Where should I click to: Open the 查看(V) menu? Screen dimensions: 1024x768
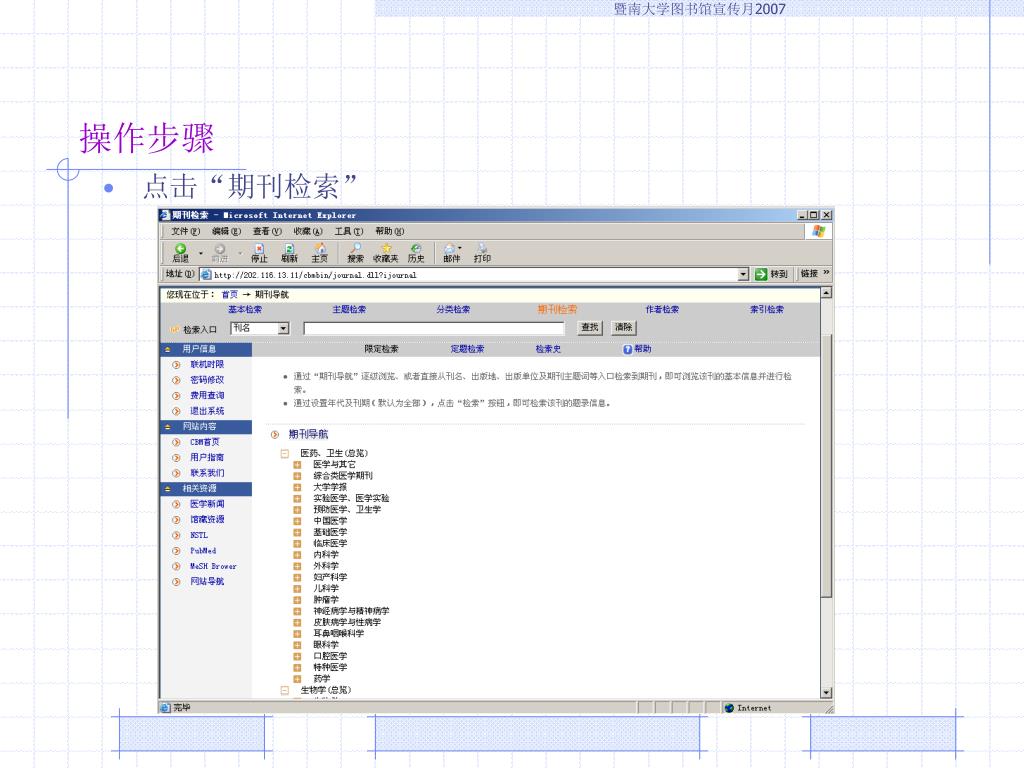(x=267, y=231)
